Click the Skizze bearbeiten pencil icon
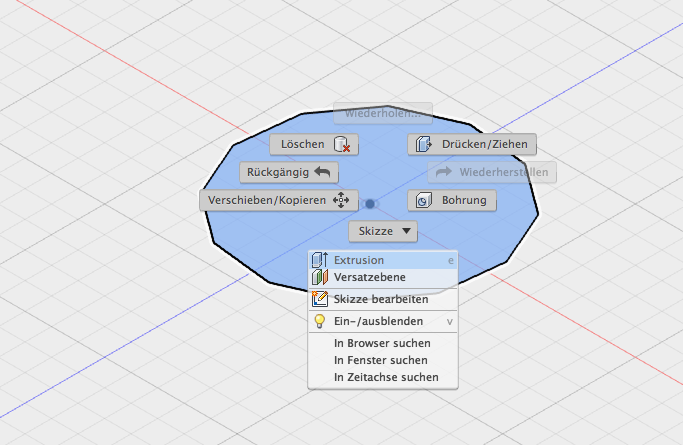The image size is (683, 445). tap(320, 299)
